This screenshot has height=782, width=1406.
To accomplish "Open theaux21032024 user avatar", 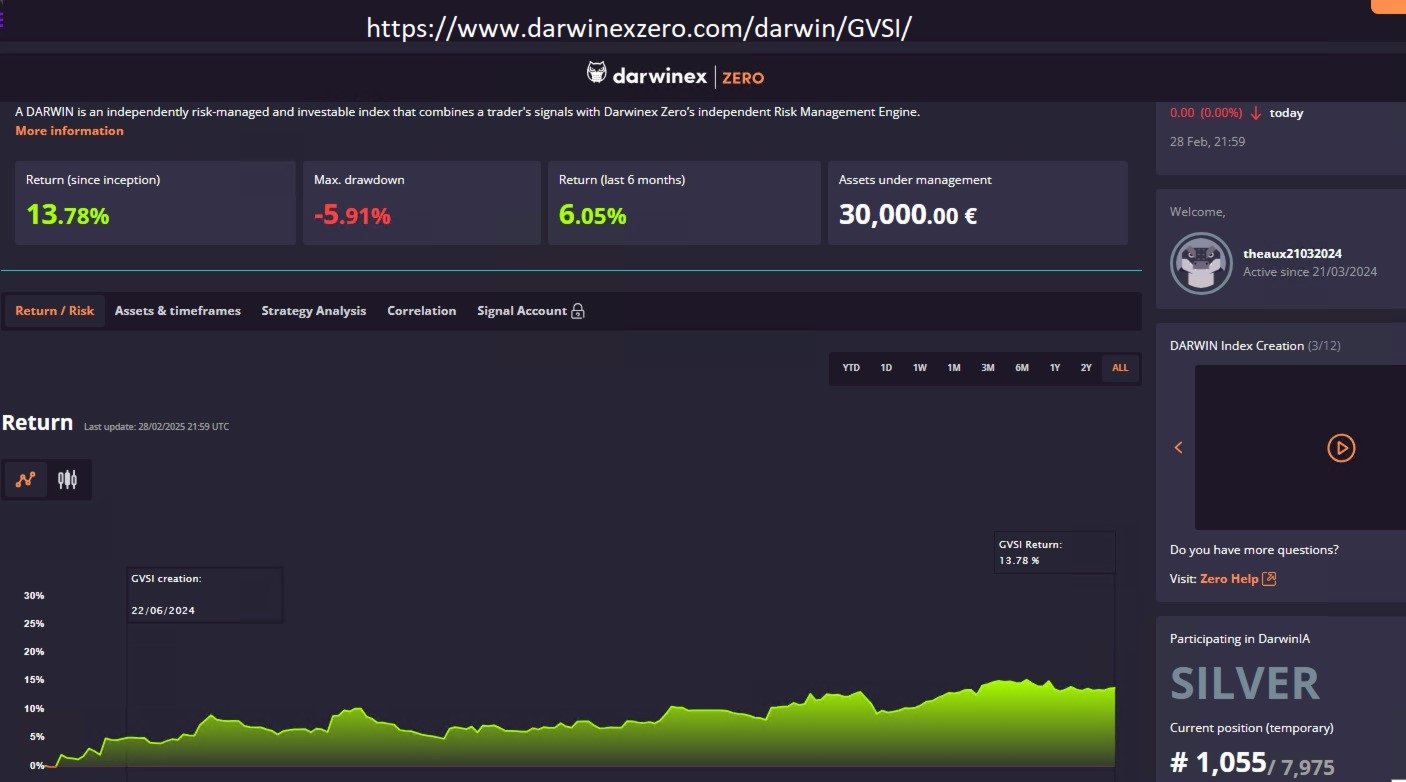I will click(x=1201, y=263).
